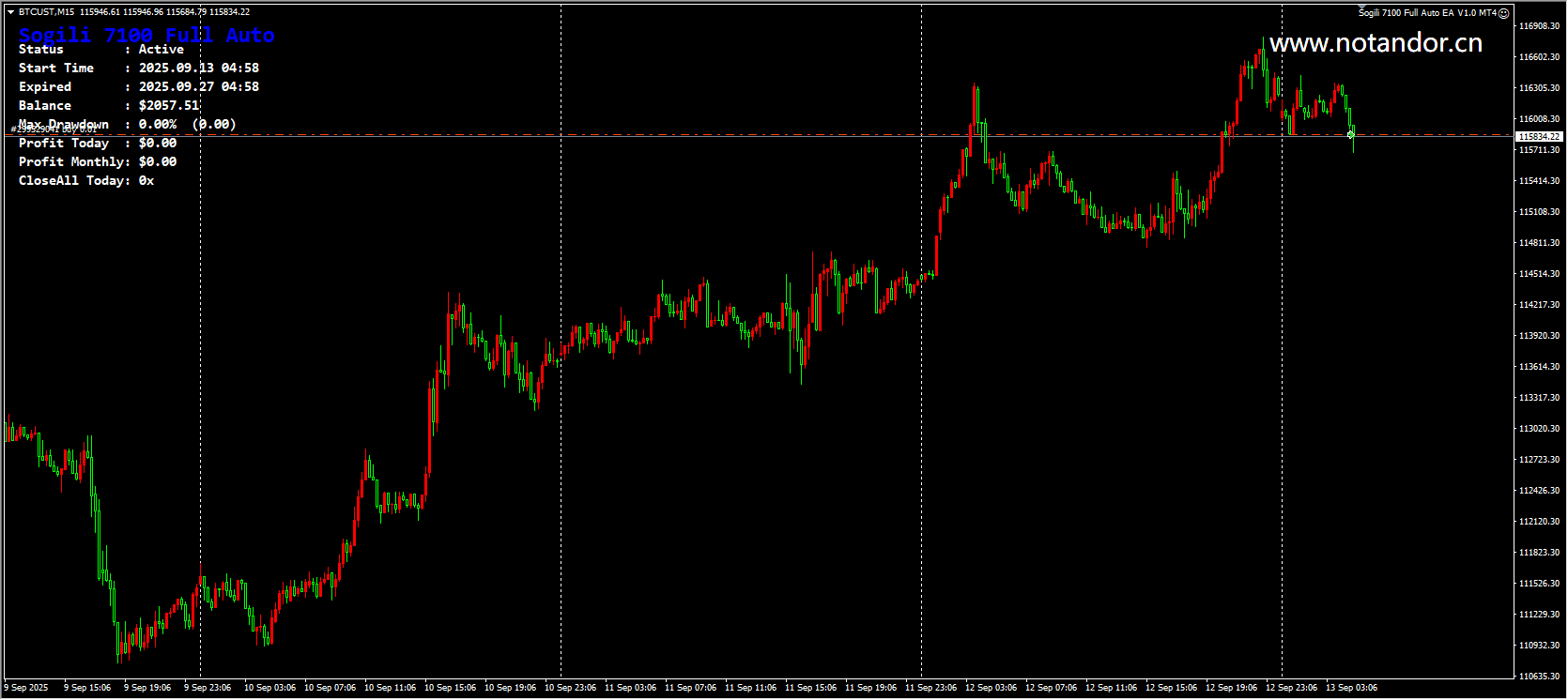Click the 113317.30 price scale label

[1539, 398]
